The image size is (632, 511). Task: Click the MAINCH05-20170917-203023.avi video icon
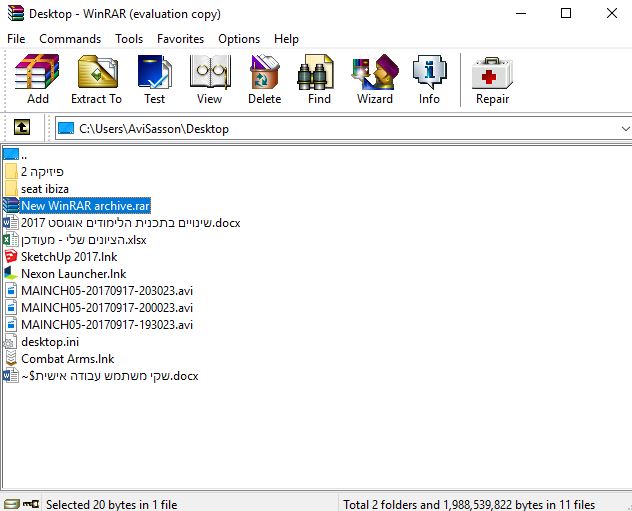pos(11,290)
